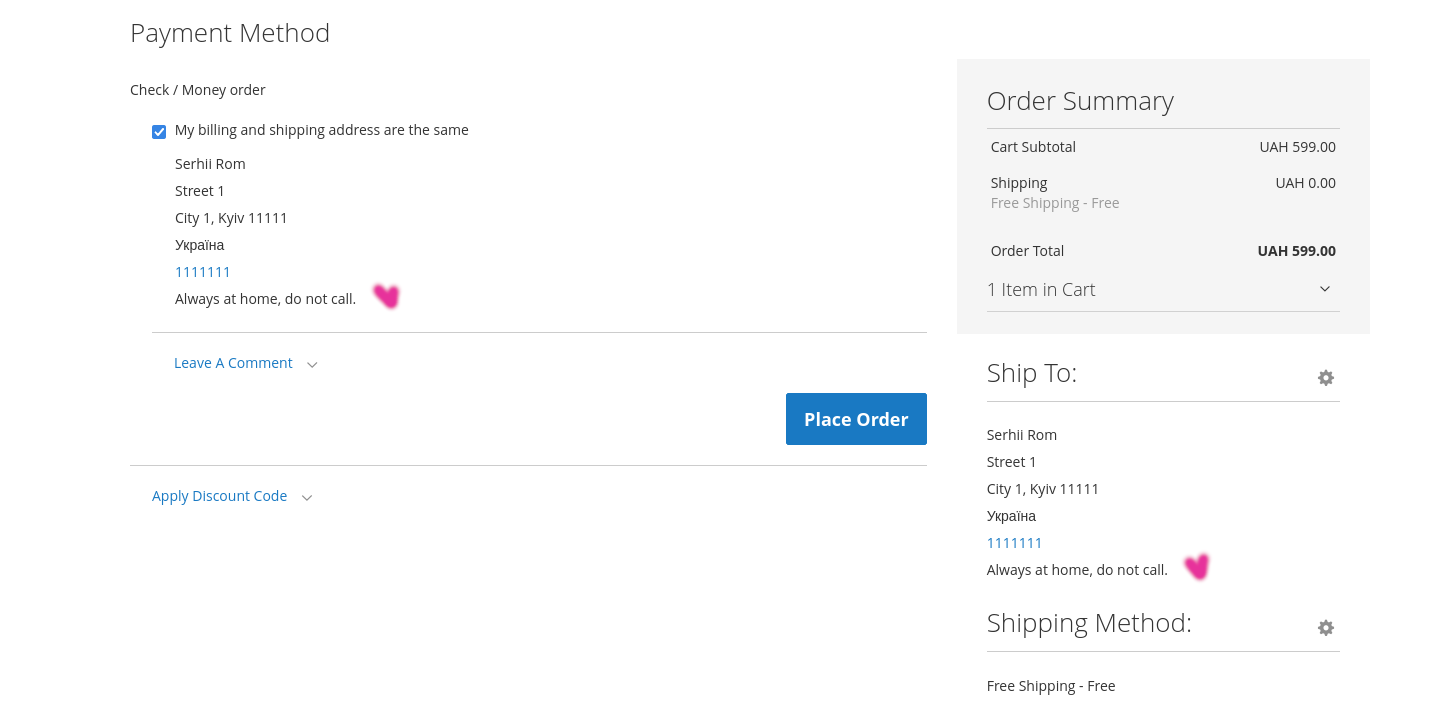This screenshot has height=712, width=1442.
Task: Select the Check / Money order payment label
Action: point(198,90)
